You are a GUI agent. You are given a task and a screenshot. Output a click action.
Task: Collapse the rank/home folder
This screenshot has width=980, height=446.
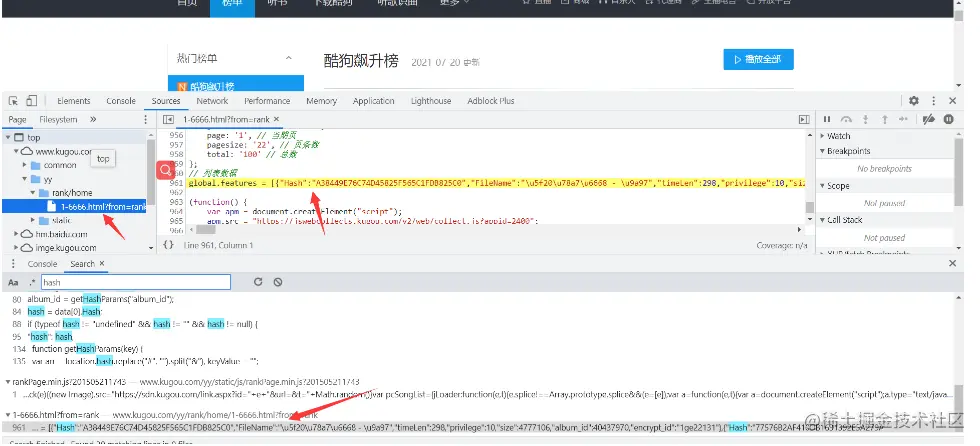pos(33,193)
